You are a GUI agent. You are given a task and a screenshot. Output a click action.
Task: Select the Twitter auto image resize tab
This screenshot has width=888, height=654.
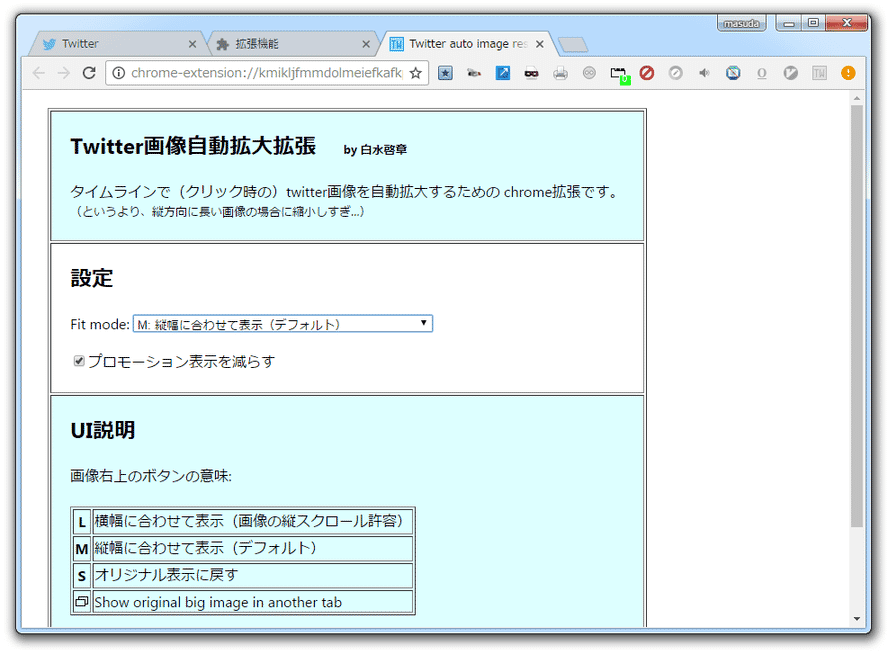click(x=467, y=44)
